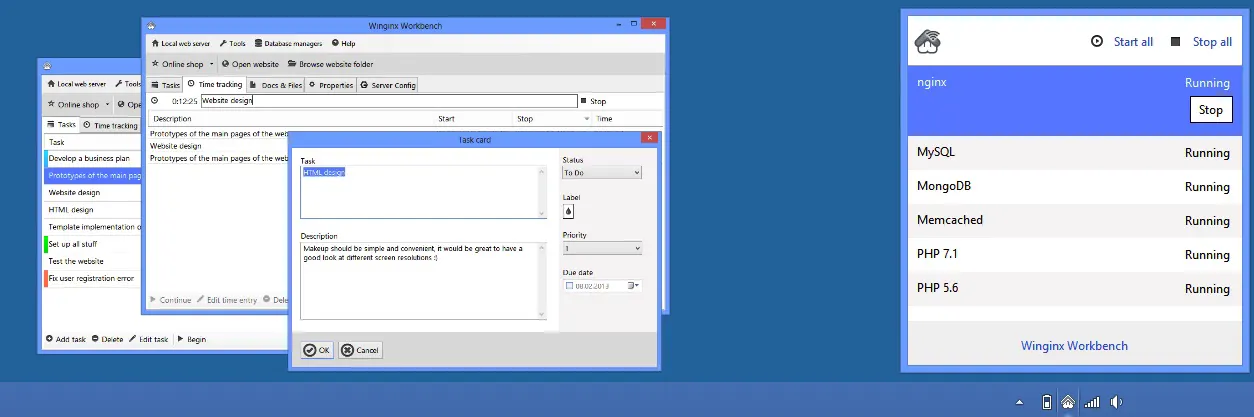This screenshot has width=1254, height=417.
Task: Open the Properties tab
Action: tap(331, 86)
